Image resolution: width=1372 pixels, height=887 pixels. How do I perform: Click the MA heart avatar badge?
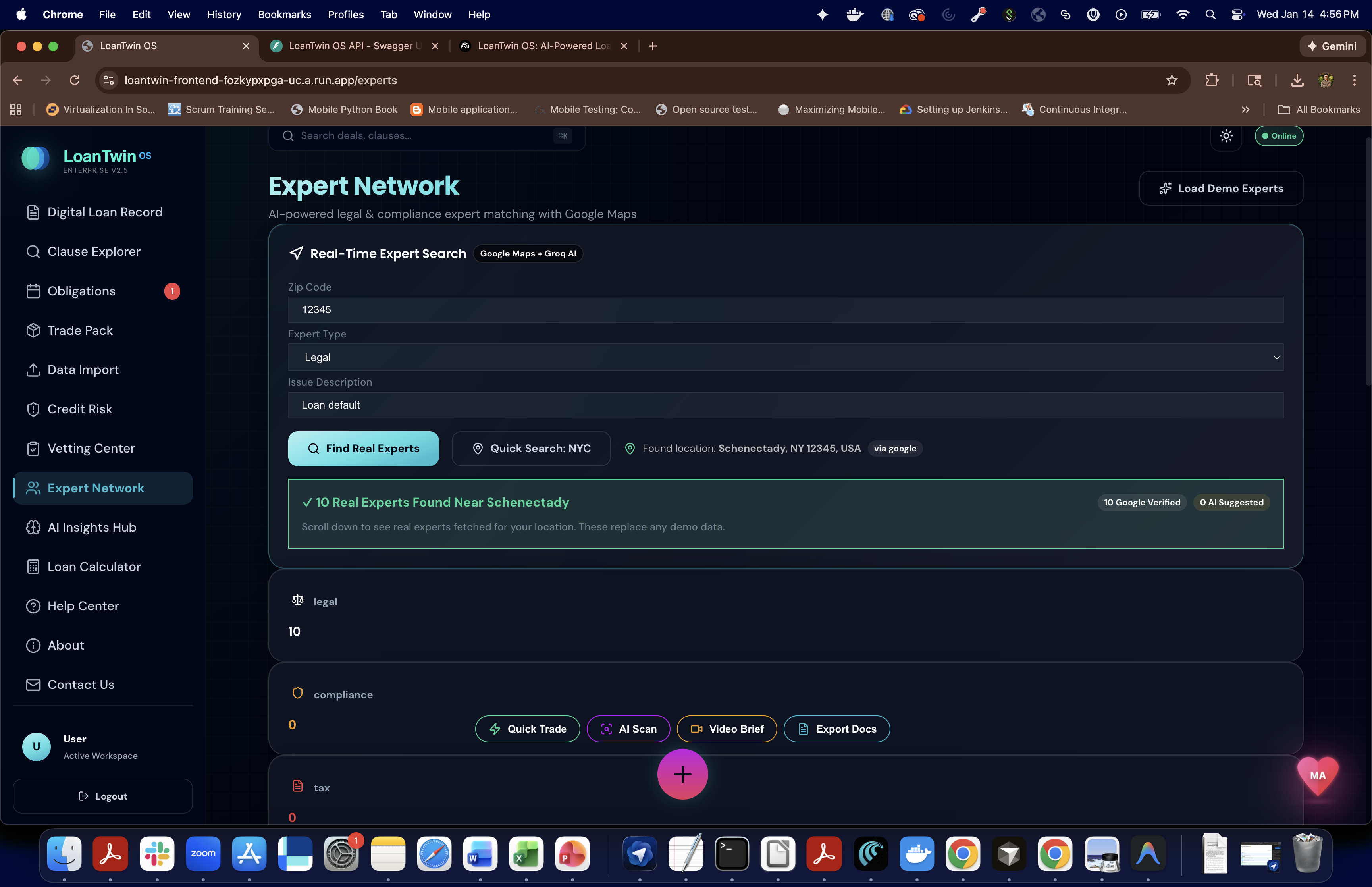pos(1317,775)
